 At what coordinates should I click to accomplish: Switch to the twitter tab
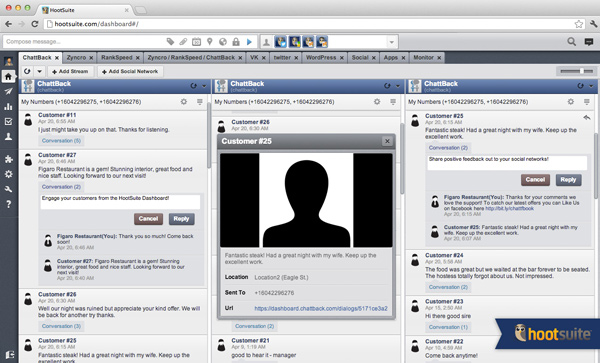(x=282, y=57)
